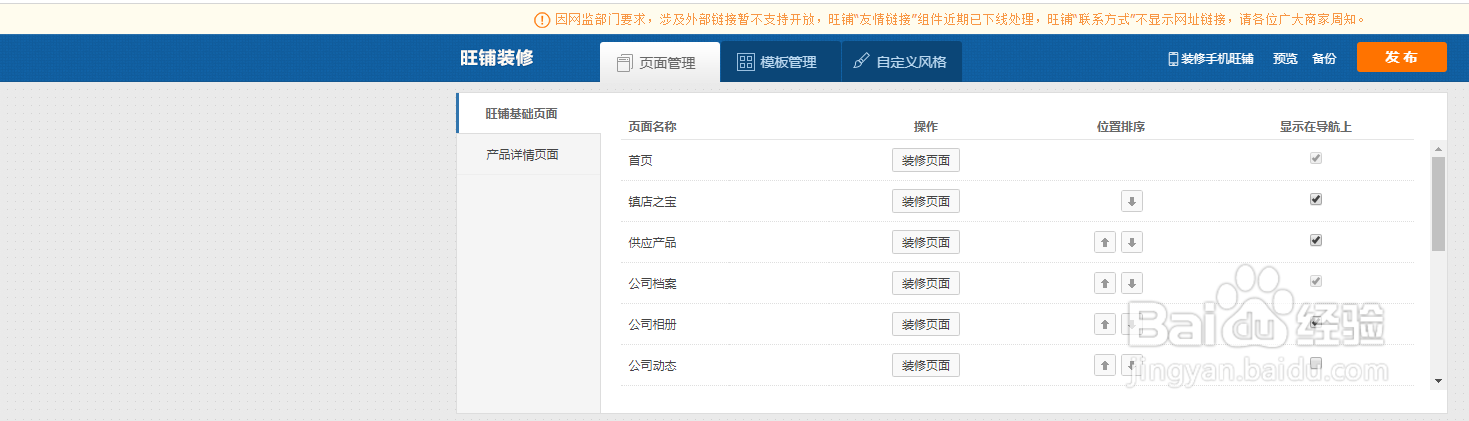Click the 公司档案 page name

click(x=652, y=283)
